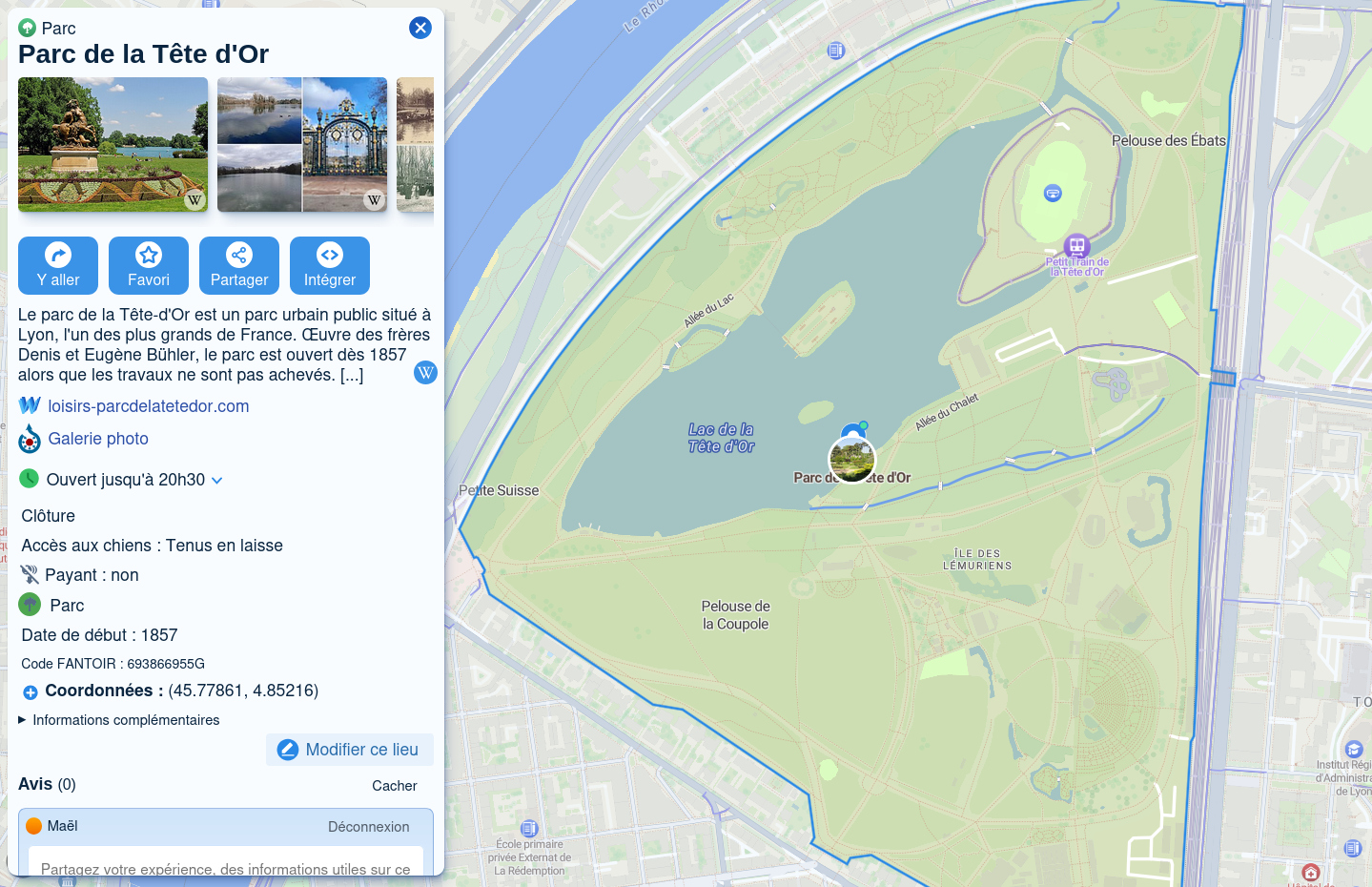Expand opening hours next to Ouvert jusqu'à 20h30

click(217, 481)
